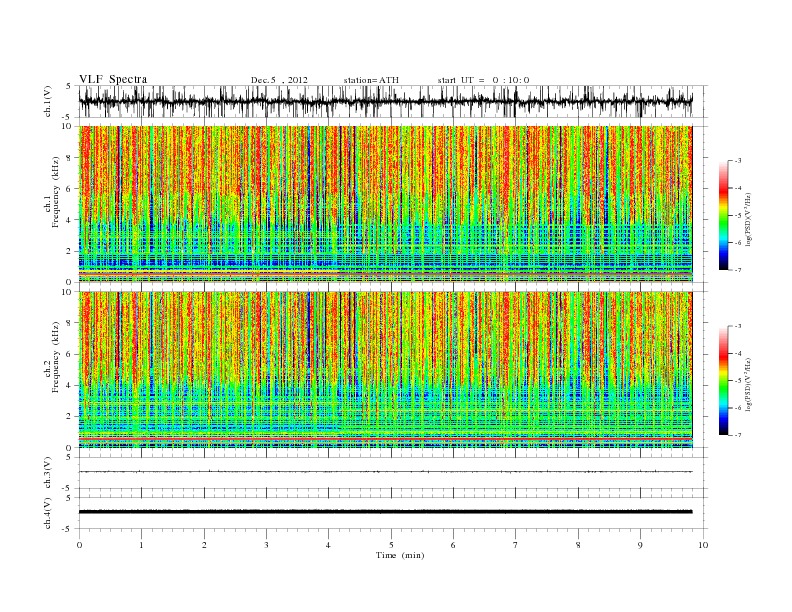Viewport: 792px width, 612px height.
Task: Click the ch.2 PSD color scale bar
Action: [723, 381]
